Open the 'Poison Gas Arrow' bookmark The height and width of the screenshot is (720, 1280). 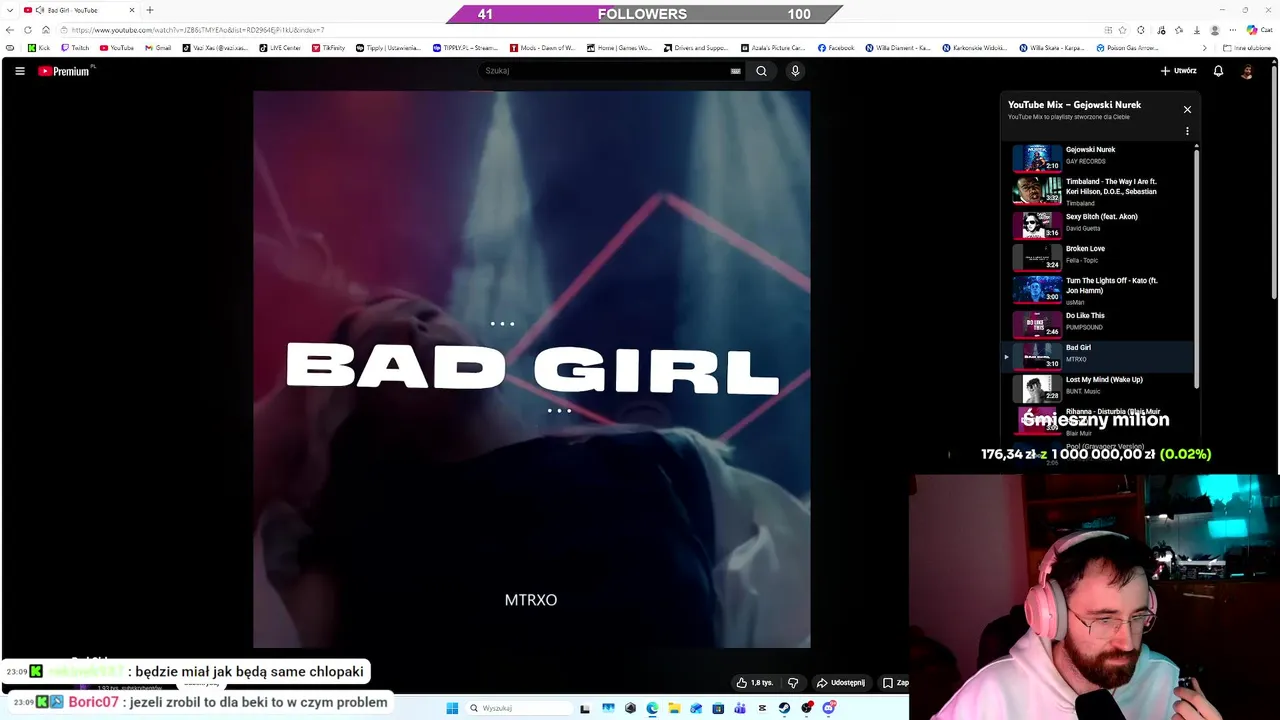pyautogui.click(x=1128, y=48)
